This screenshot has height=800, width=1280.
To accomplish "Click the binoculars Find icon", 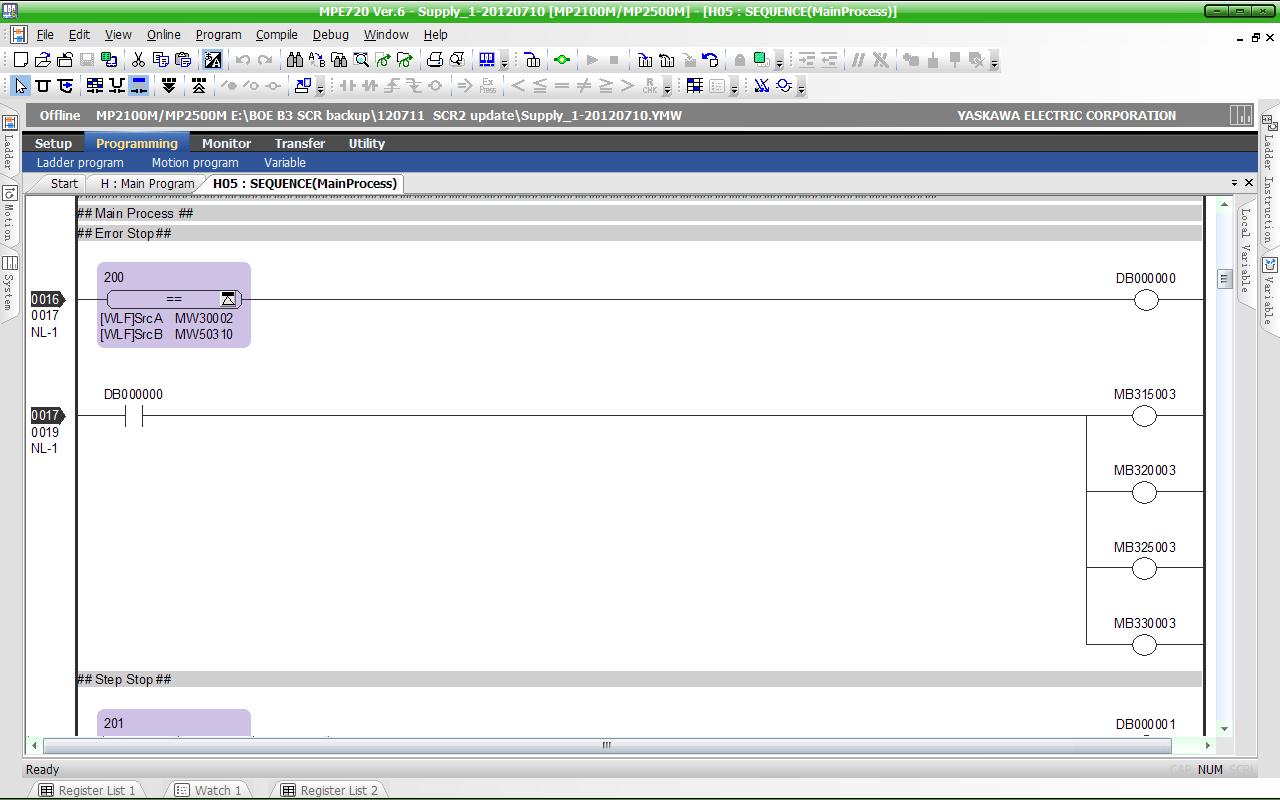I will click(x=294, y=60).
